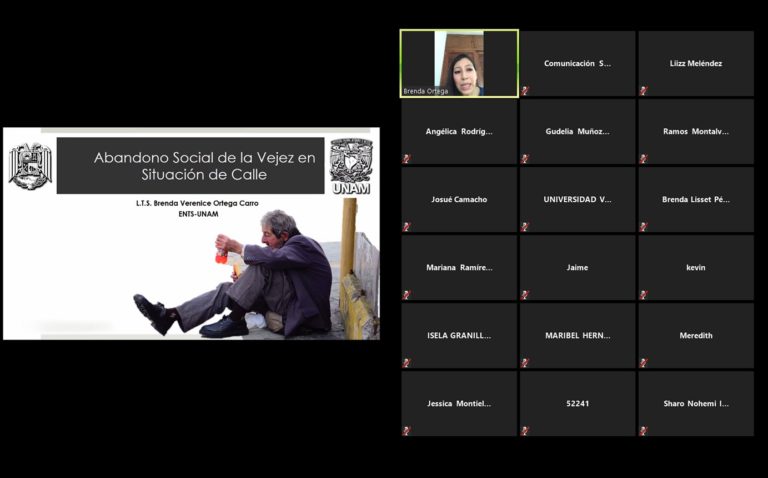
Task: Click muted mic icon on Jessica Montiel tile
Action: coord(407,431)
